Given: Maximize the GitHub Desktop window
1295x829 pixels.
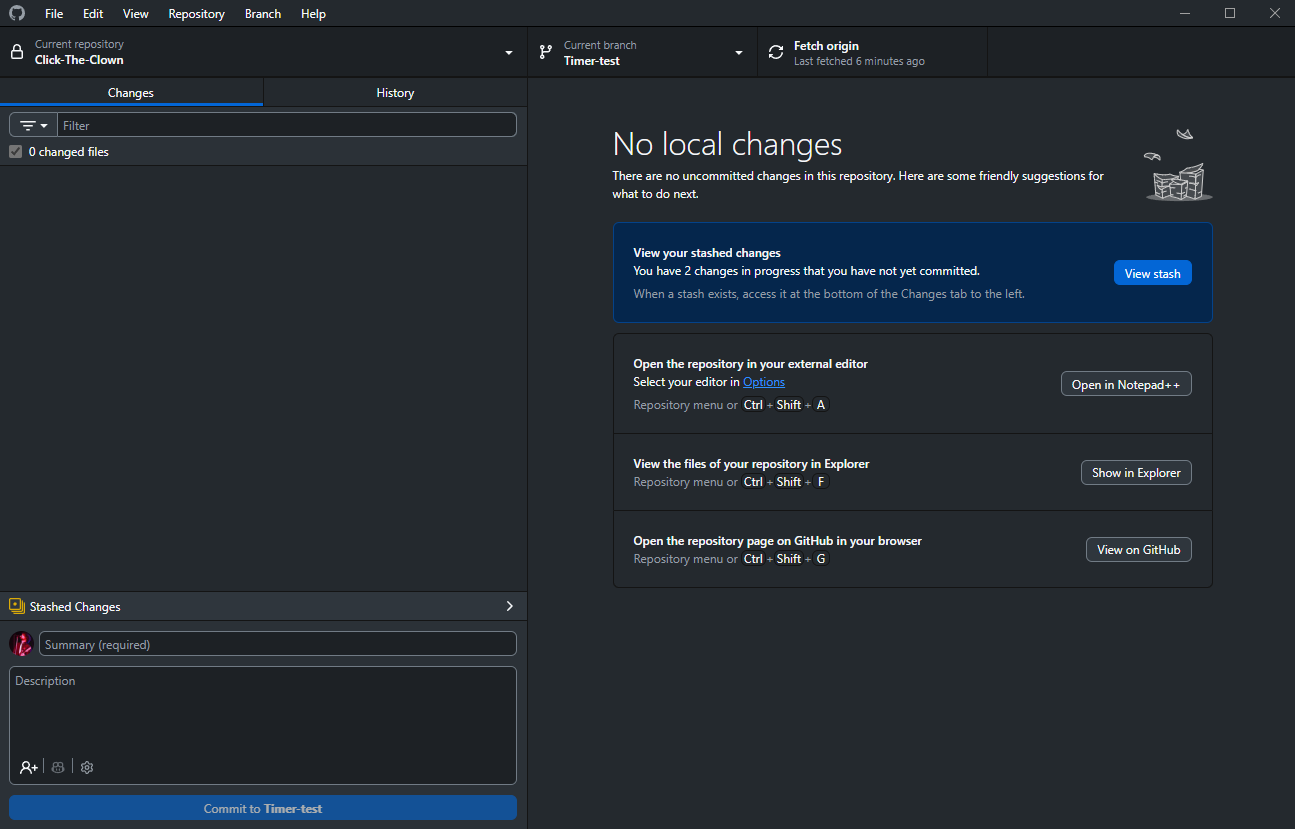Looking at the screenshot, I should 1230,13.
